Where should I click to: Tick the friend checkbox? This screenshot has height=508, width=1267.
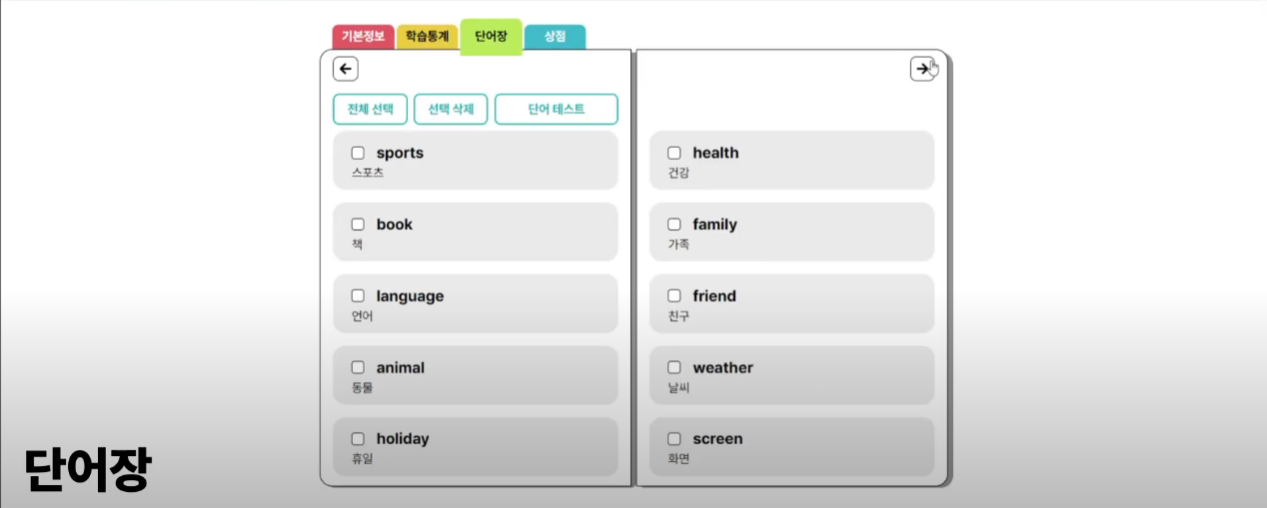click(x=674, y=296)
